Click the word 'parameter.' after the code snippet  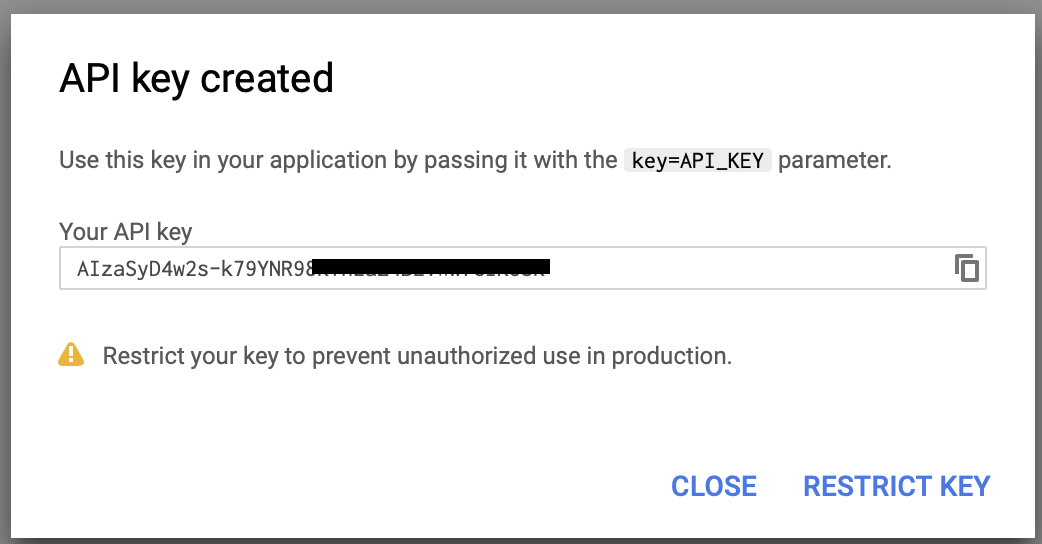point(835,161)
